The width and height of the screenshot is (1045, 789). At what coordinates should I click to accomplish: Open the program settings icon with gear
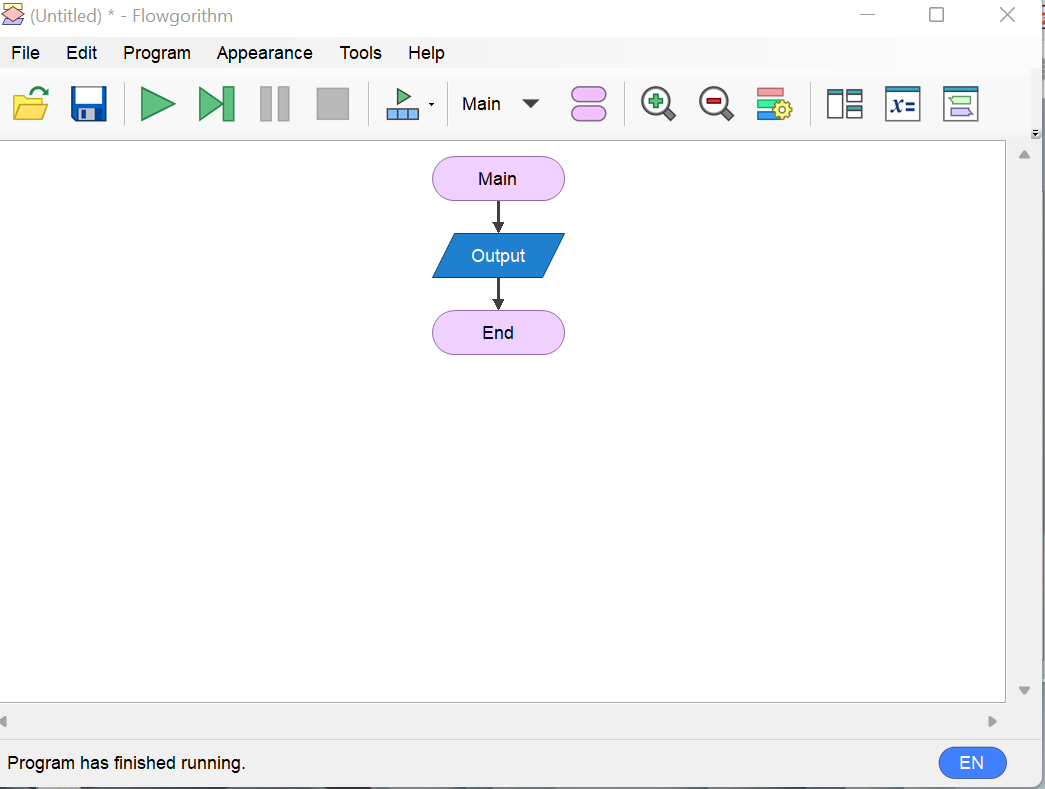point(773,103)
